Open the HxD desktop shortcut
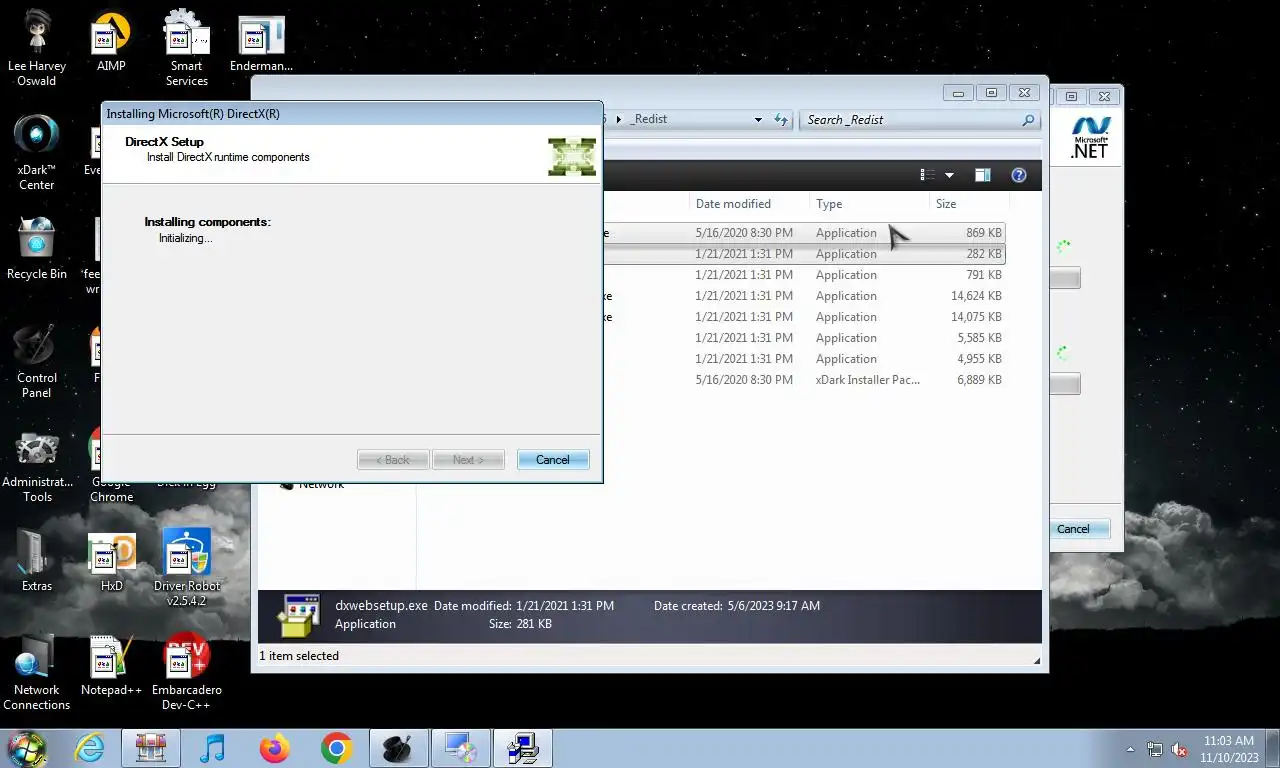The height and width of the screenshot is (768, 1280). point(111,563)
